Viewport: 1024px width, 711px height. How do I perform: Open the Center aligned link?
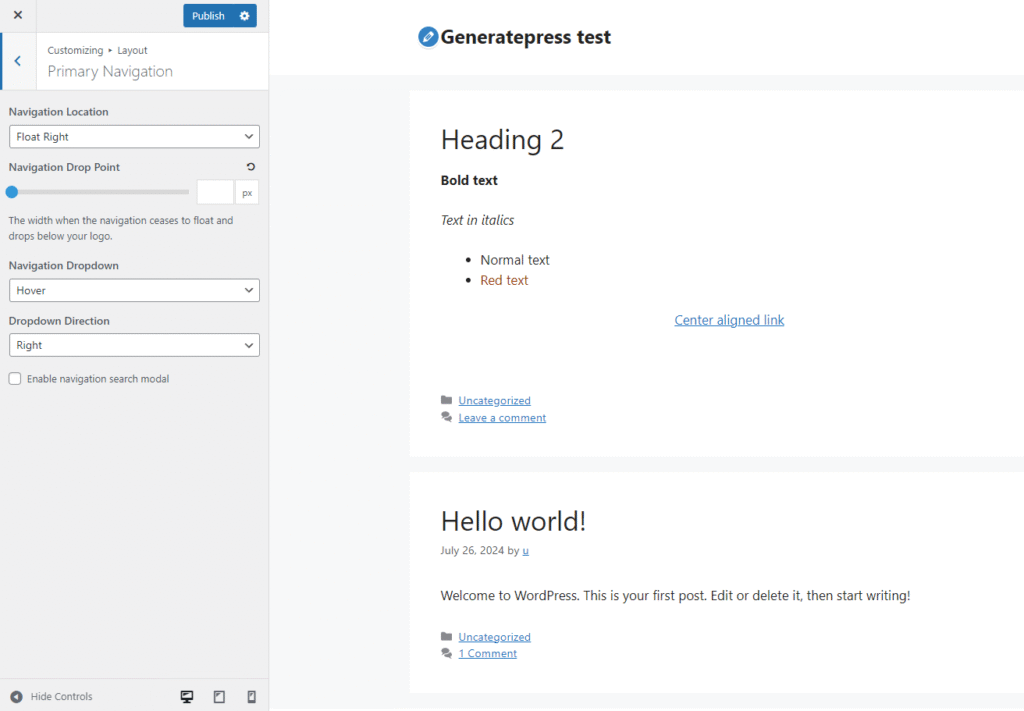[x=729, y=320]
